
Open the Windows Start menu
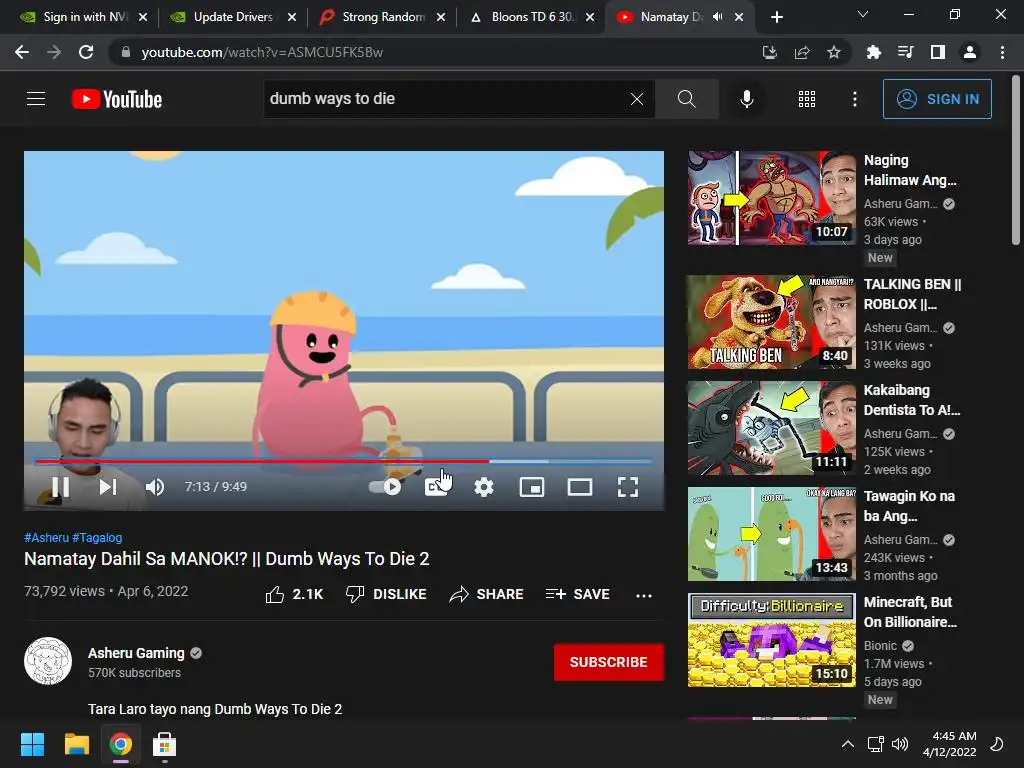tap(32, 744)
